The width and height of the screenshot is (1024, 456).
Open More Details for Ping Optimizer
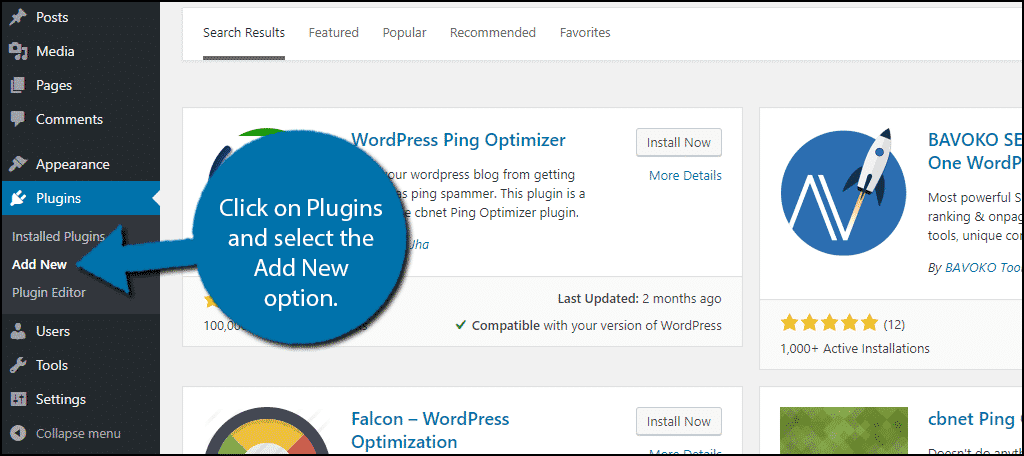(685, 176)
